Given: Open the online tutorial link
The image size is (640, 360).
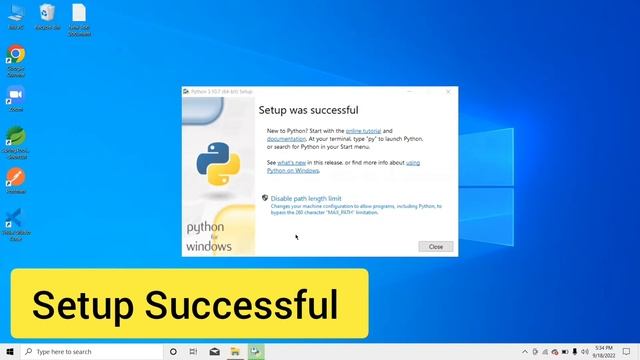Looking at the screenshot, I should 363,131.
